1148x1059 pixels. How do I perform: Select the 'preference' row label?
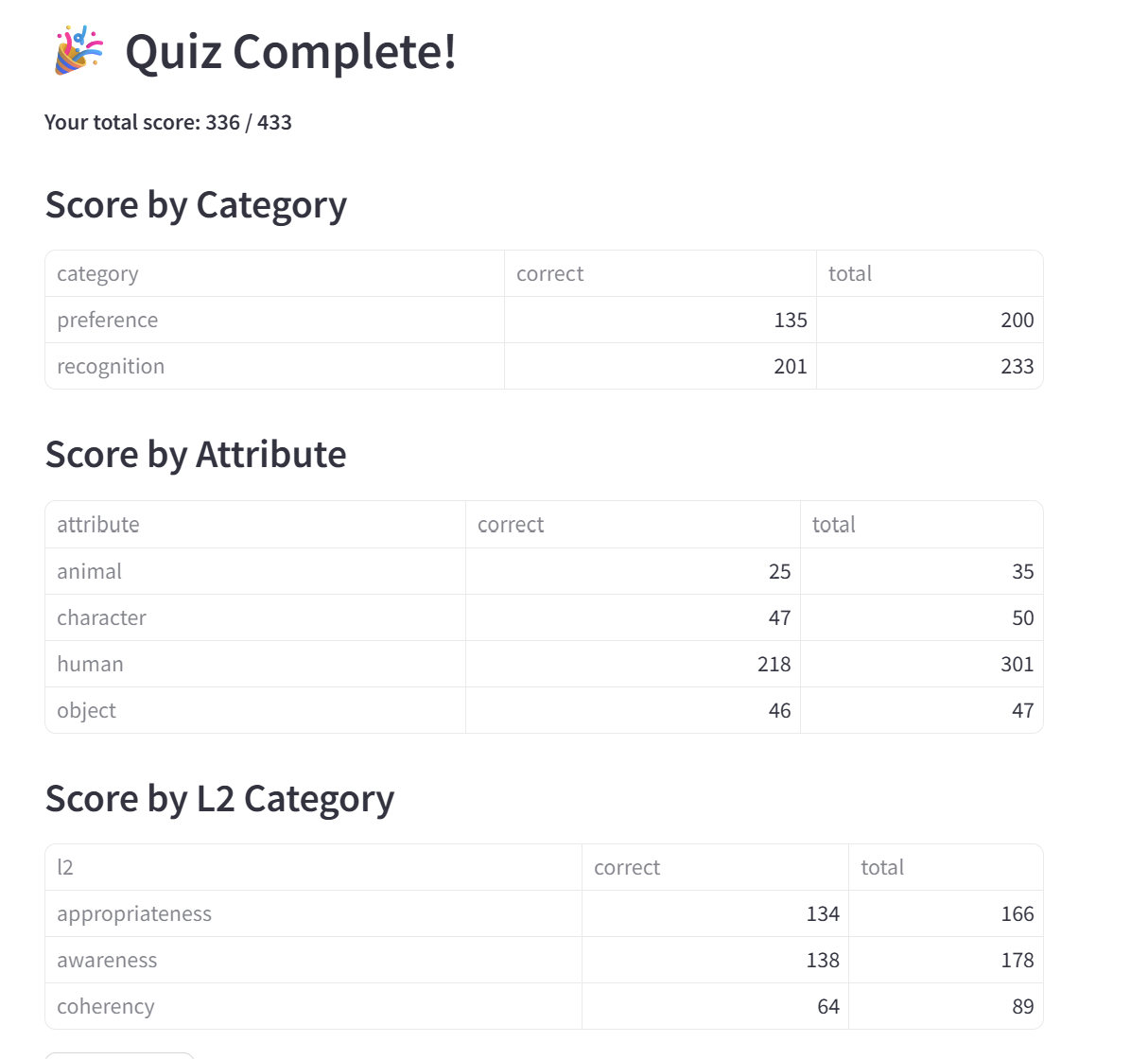108,321
